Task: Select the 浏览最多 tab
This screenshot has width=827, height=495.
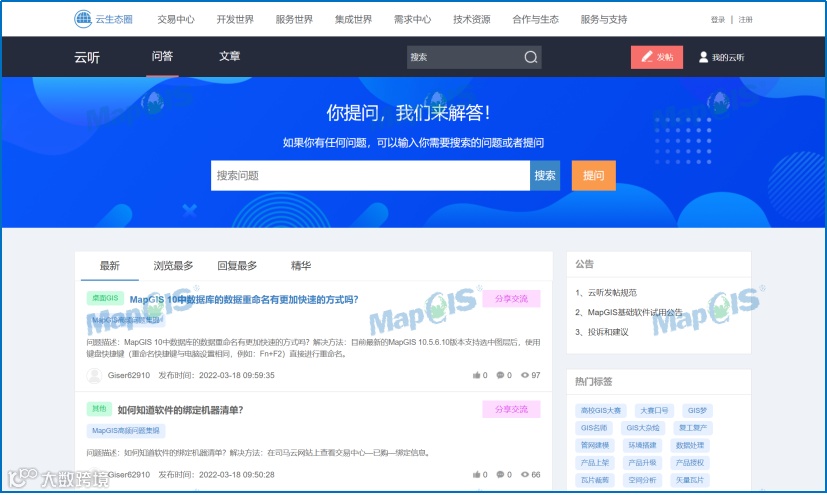Action: point(173,266)
